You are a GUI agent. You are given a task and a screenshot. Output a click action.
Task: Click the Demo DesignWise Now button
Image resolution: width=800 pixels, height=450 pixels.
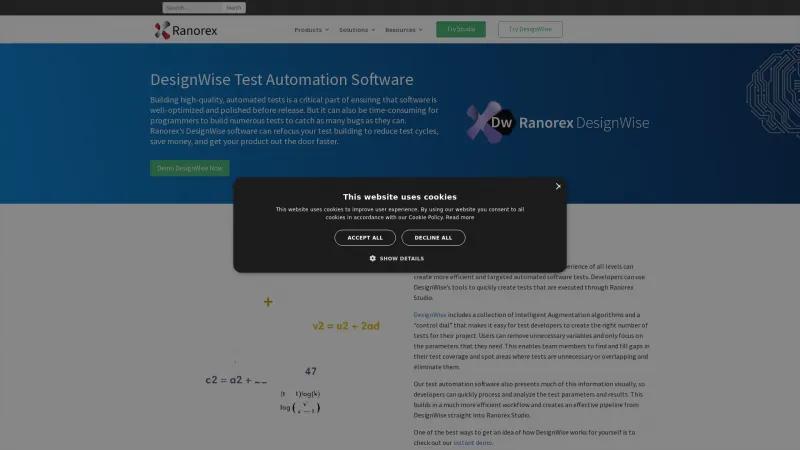[x=189, y=168]
